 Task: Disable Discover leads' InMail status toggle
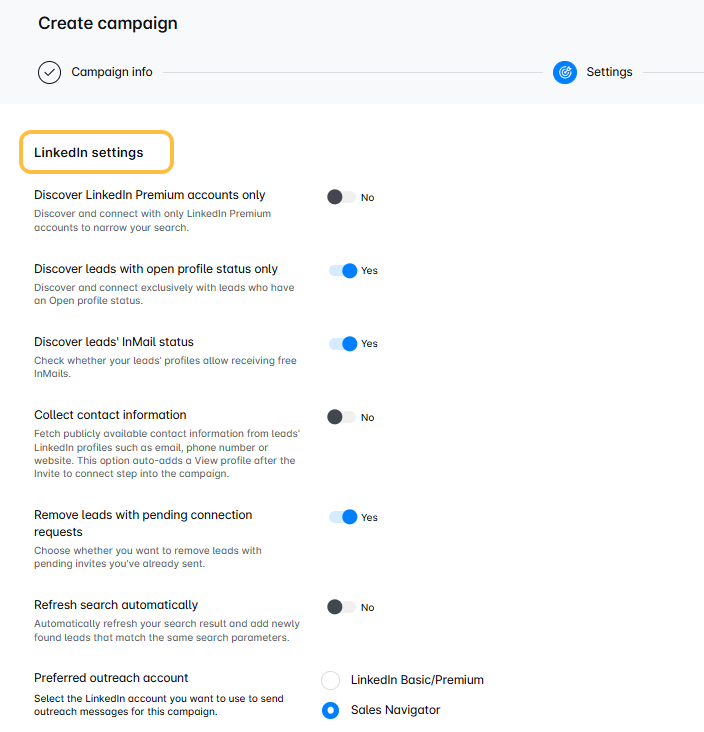tap(342, 343)
